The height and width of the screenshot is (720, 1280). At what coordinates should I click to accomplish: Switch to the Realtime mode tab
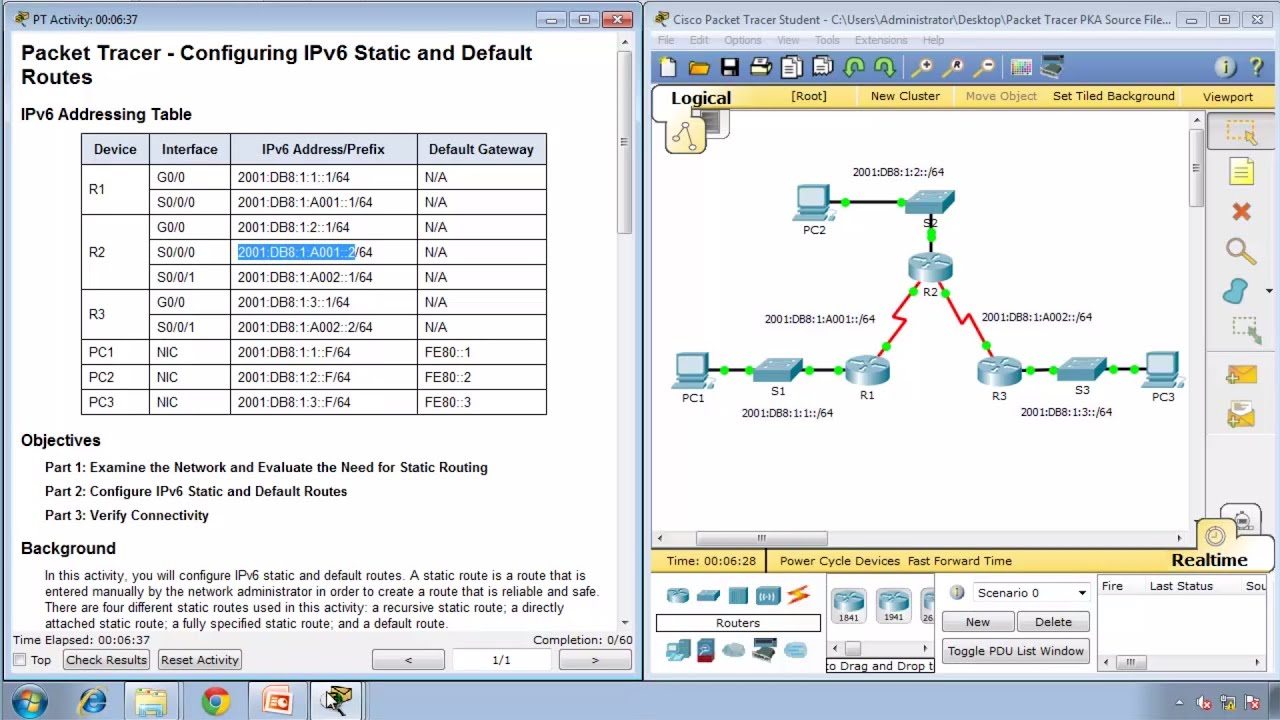tap(1210, 560)
